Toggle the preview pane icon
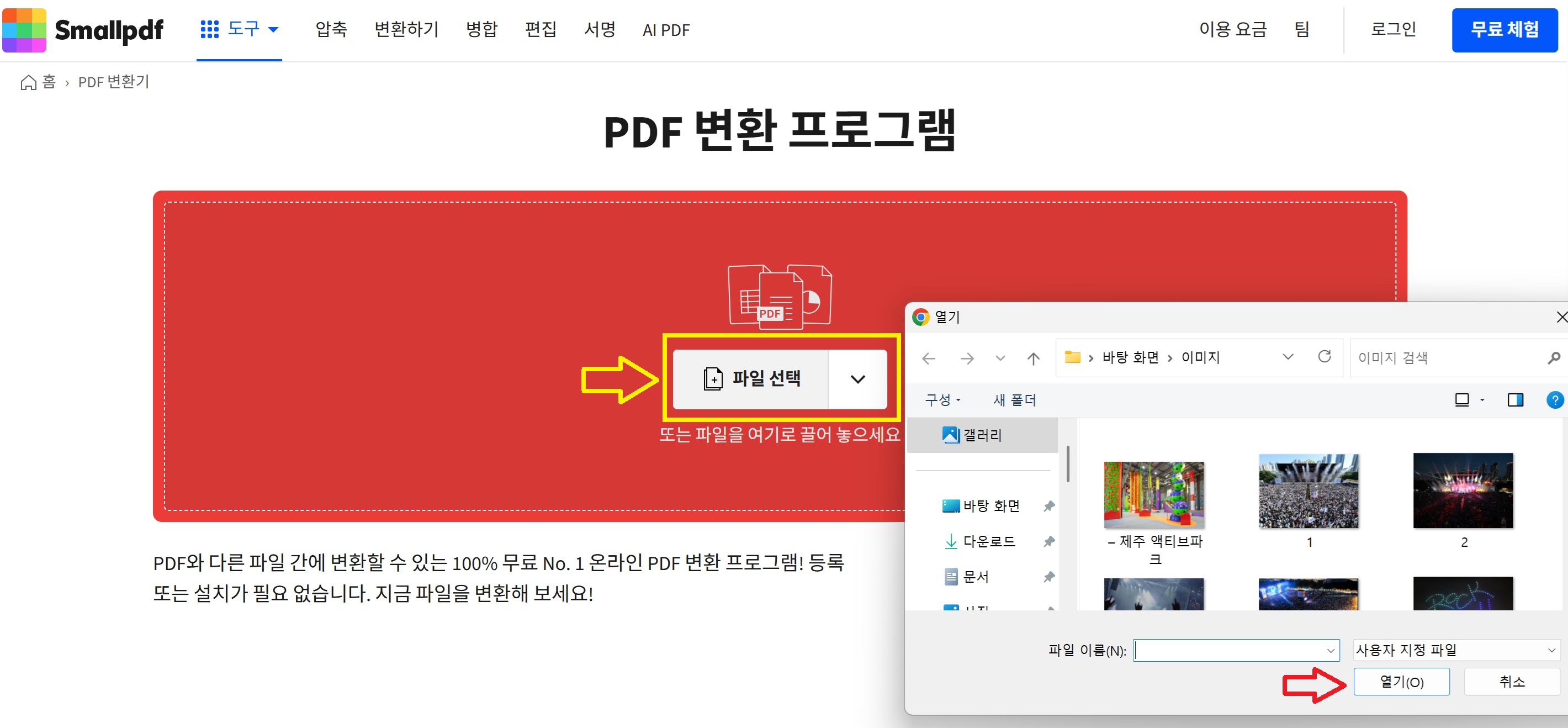 [1514, 400]
